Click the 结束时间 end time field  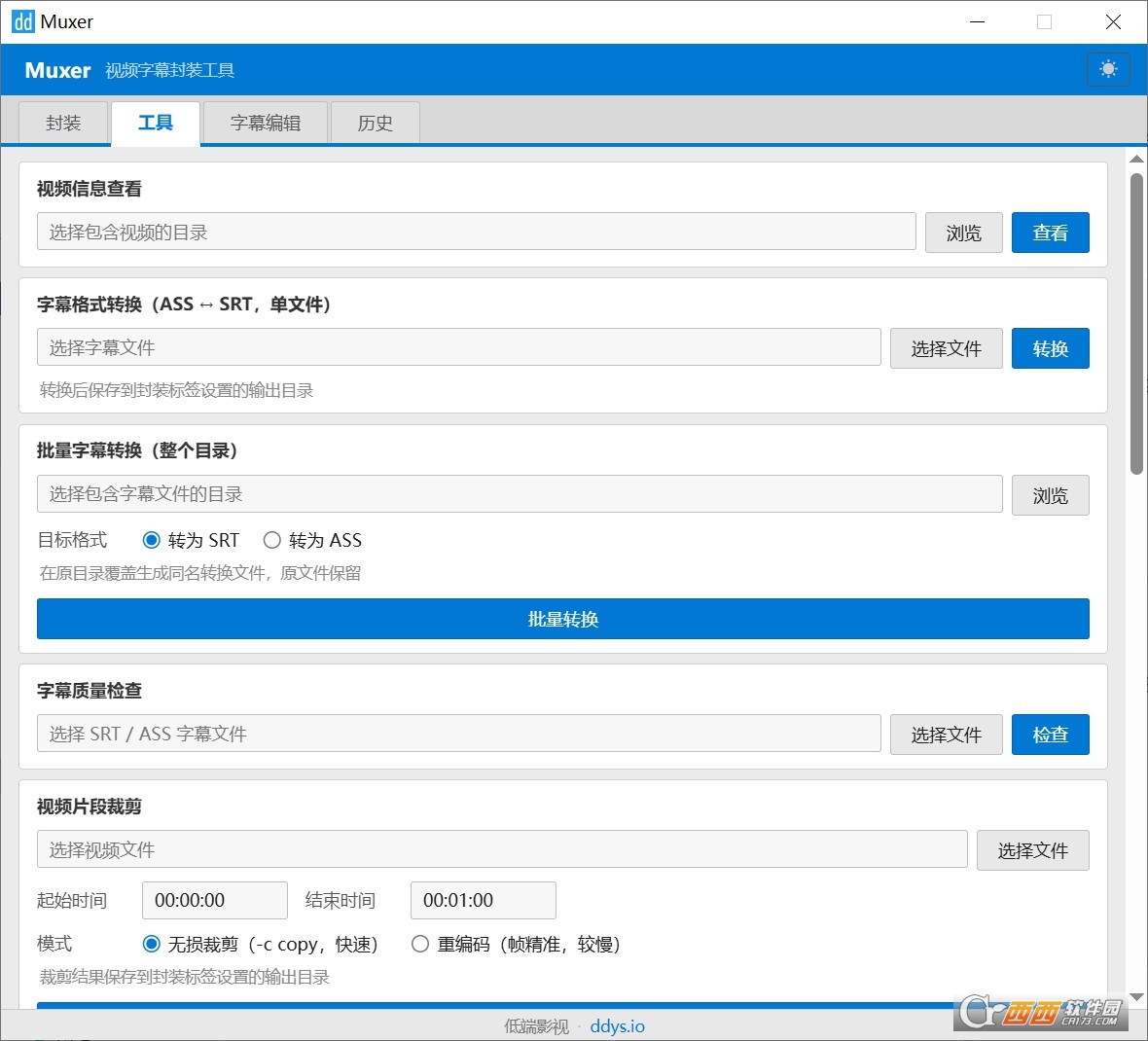coord(483,900)
